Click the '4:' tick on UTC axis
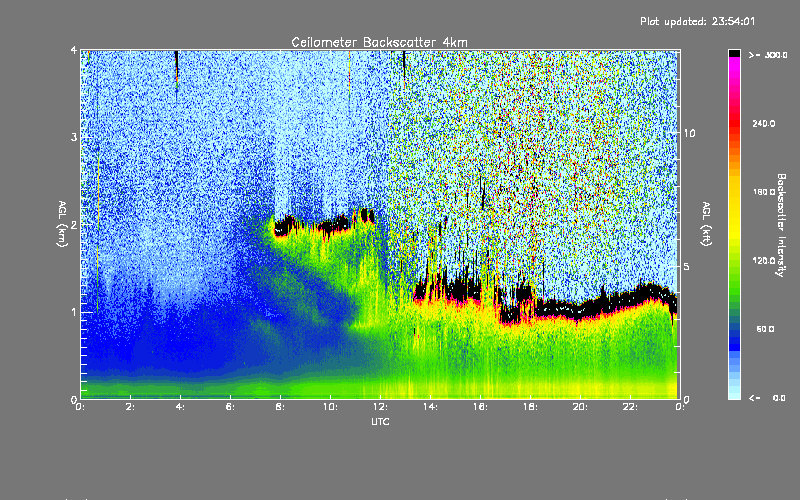Viewport: 800px width, 500px height. 181,407
